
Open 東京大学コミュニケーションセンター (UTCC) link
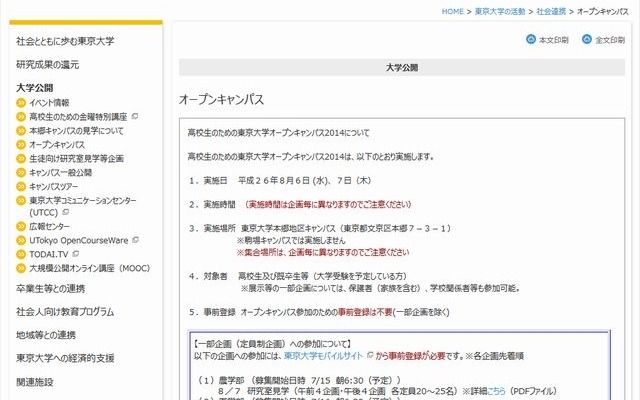[x=83, y=206]
